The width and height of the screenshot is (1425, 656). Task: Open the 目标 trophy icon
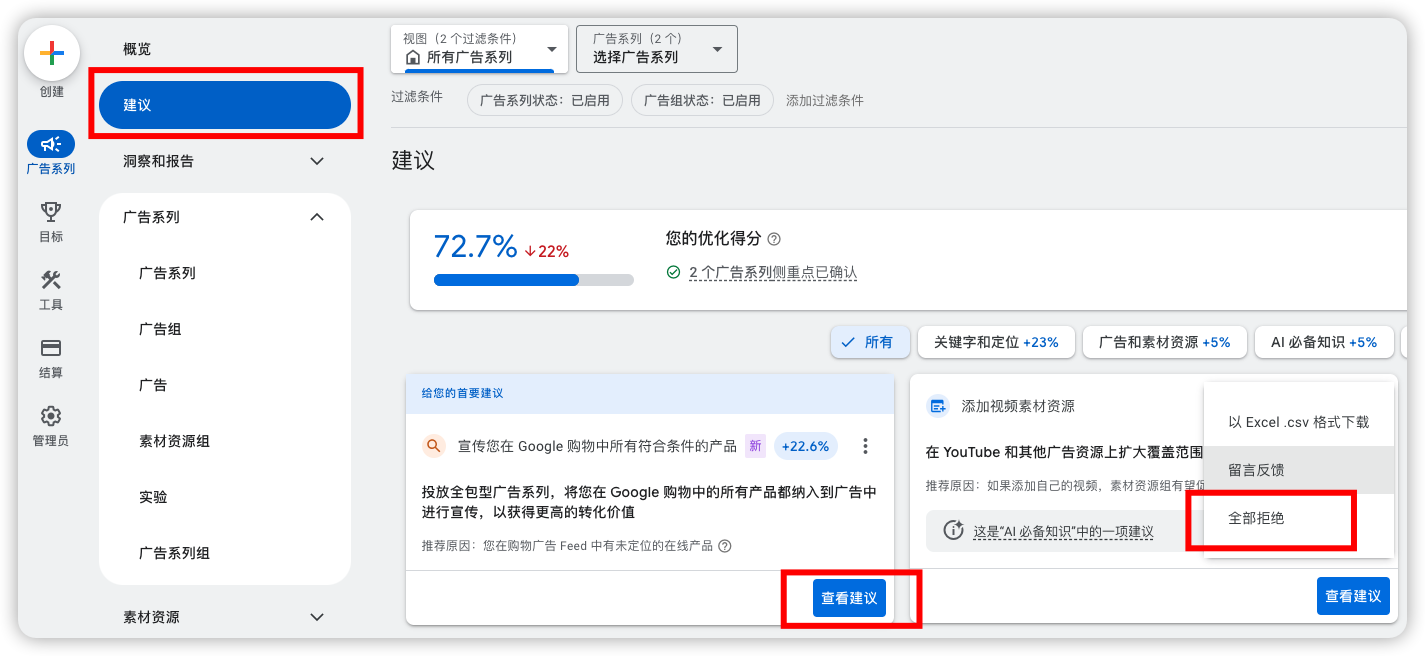pyautogui.click(x=51, y=212)
